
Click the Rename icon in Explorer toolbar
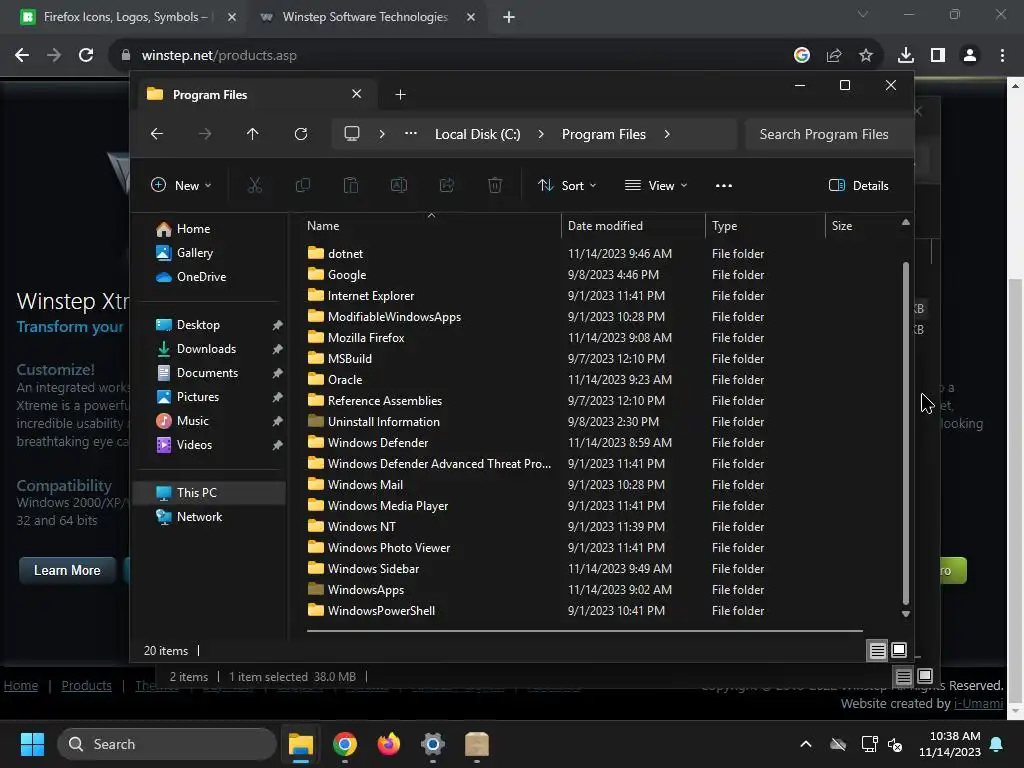[398, 185]
